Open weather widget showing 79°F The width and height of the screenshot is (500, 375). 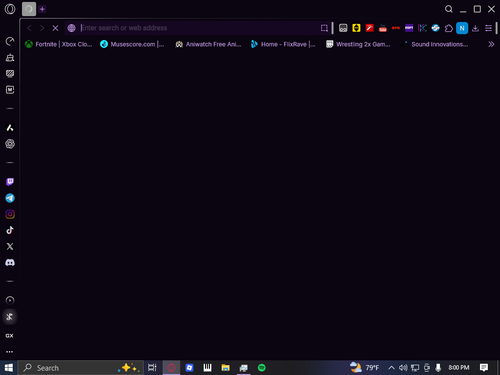click(x=364, y=368)
